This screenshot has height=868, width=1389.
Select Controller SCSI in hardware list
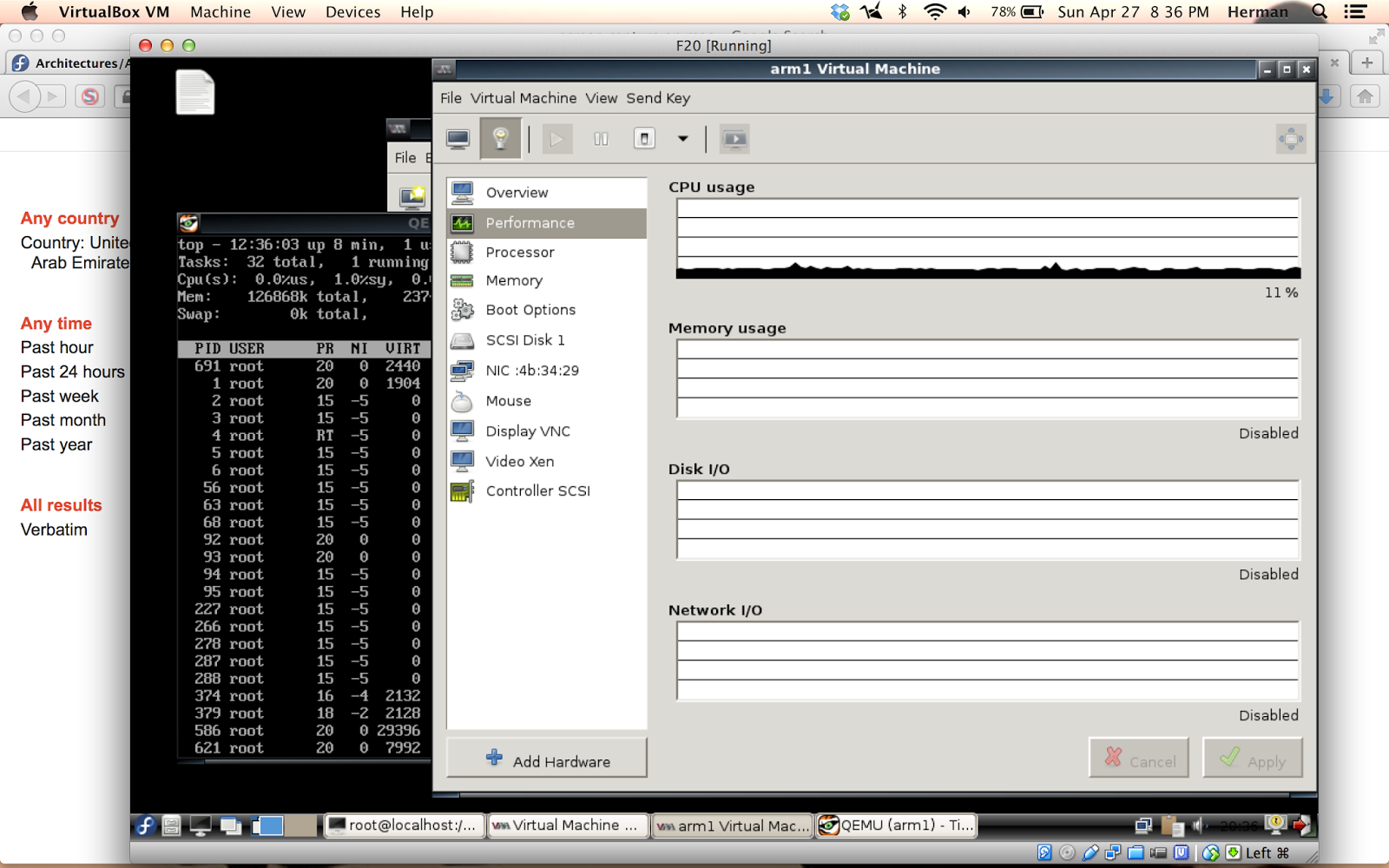(x=547, y=491)
